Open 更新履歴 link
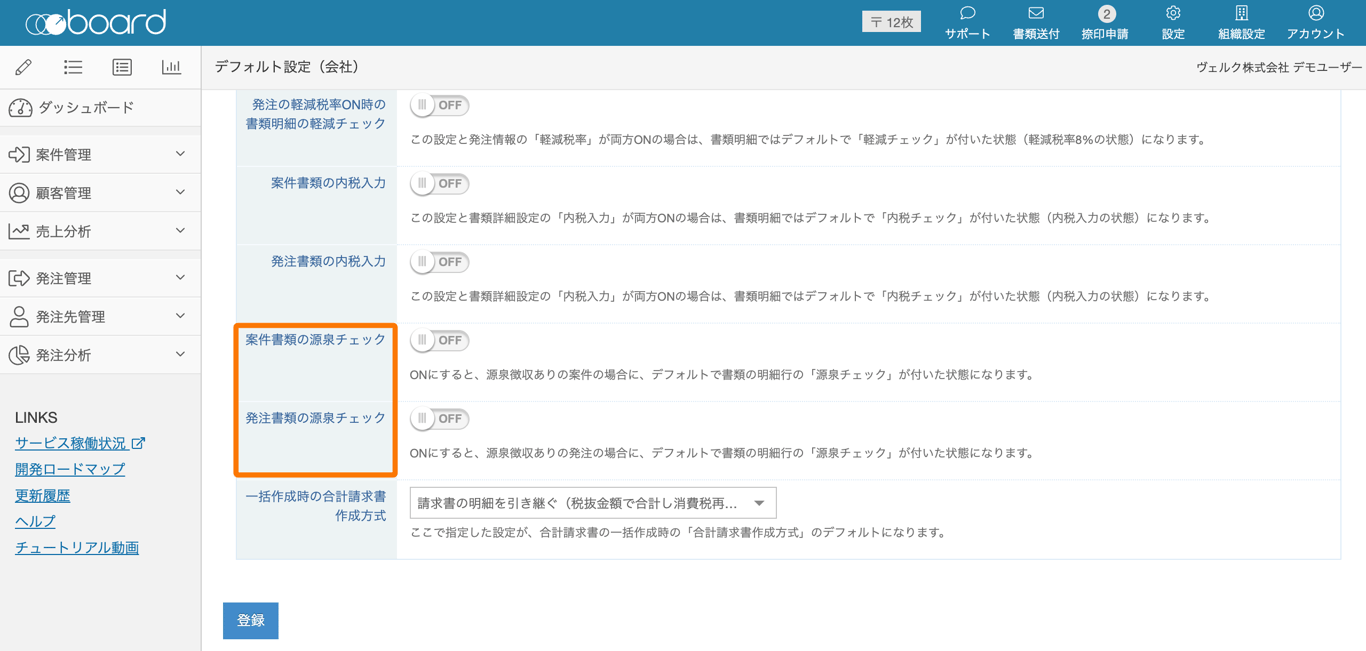Image resolution: width=1366 pixels, height=651 pixels. point(43,495)
